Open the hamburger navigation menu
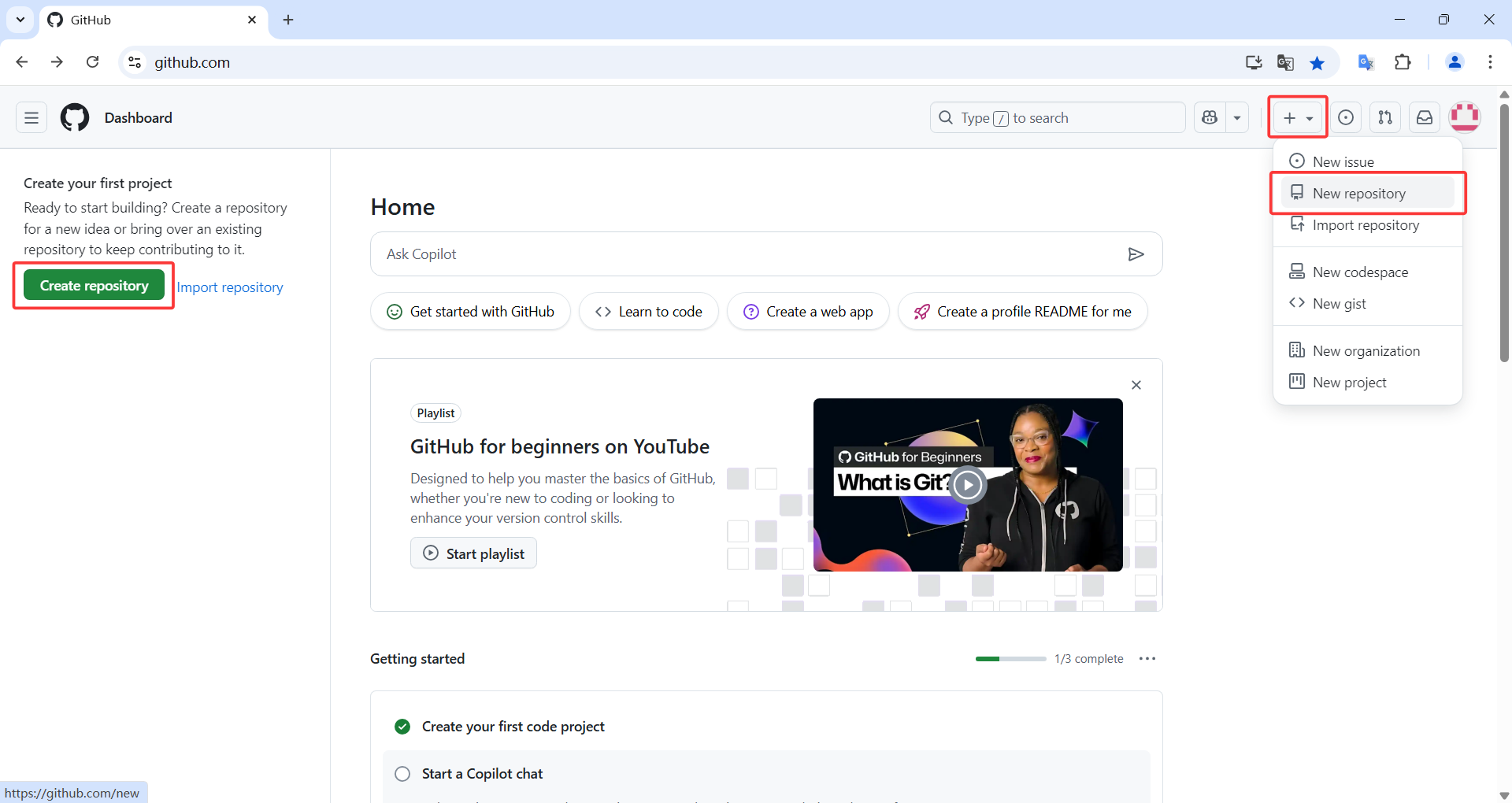The width and height of the screenshot is (1512, 803). (x=31, y=117)
